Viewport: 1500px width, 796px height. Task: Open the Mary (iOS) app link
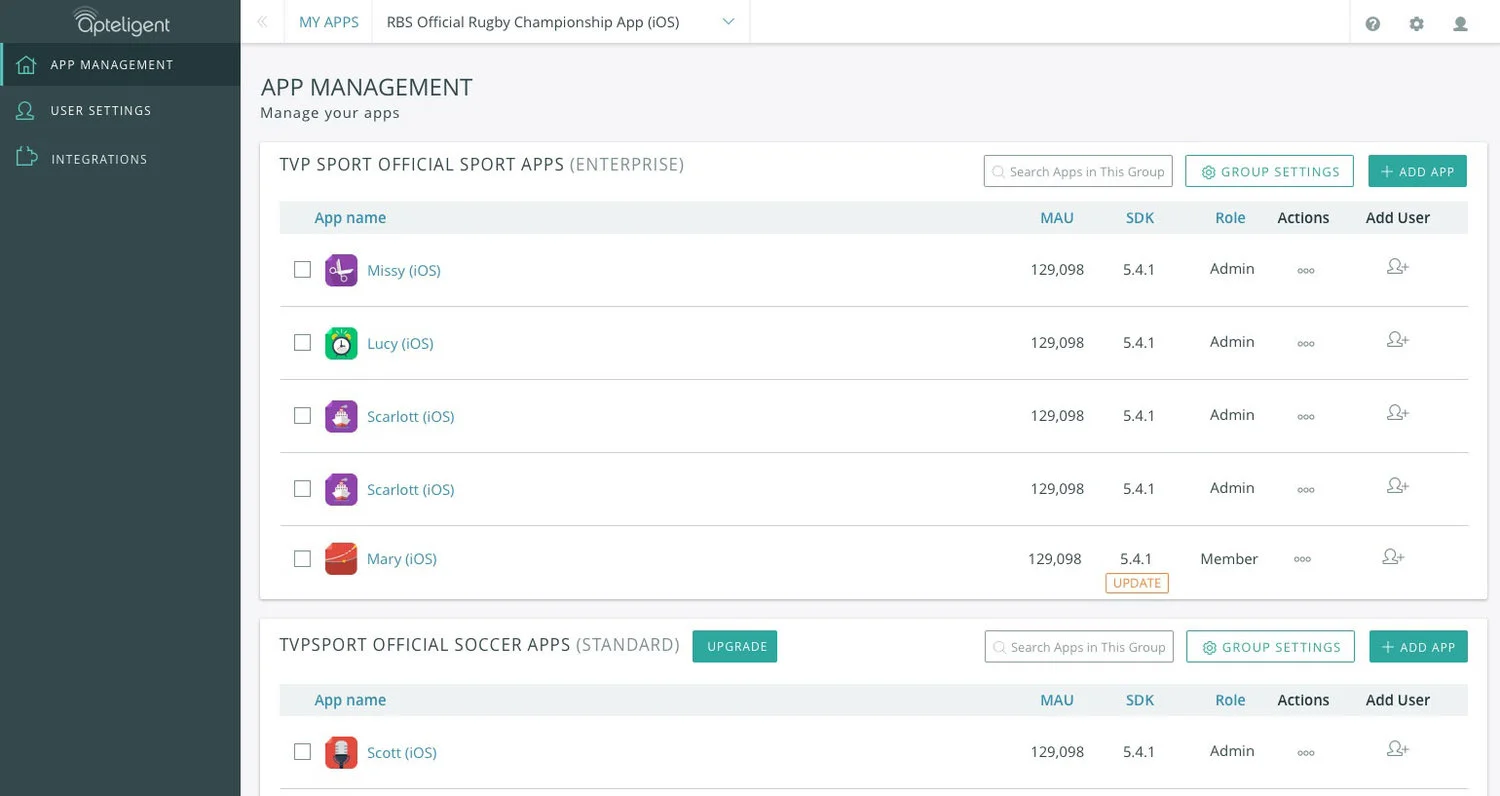402,559
